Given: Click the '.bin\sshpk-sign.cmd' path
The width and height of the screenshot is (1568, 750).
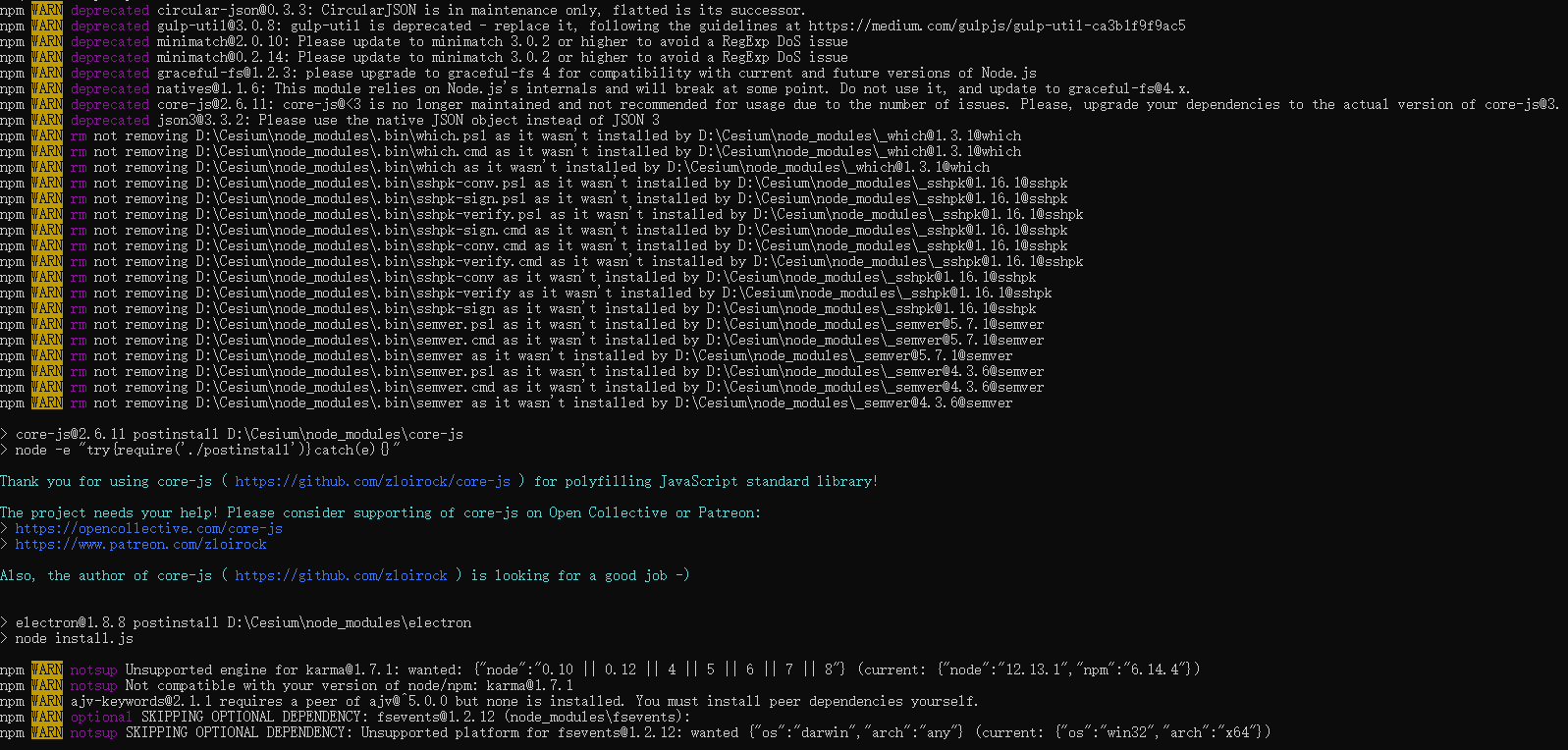Looking at the screenshot, I should [451, 230].
